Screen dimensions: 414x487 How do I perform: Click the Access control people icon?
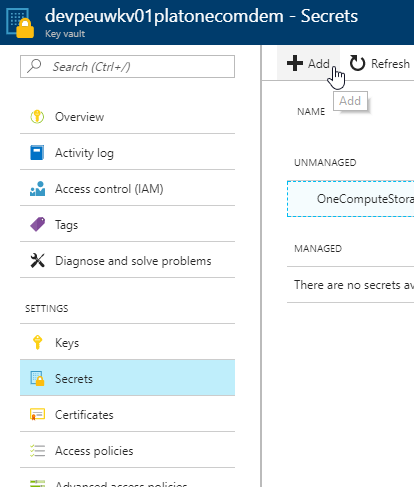click(37, 189)
